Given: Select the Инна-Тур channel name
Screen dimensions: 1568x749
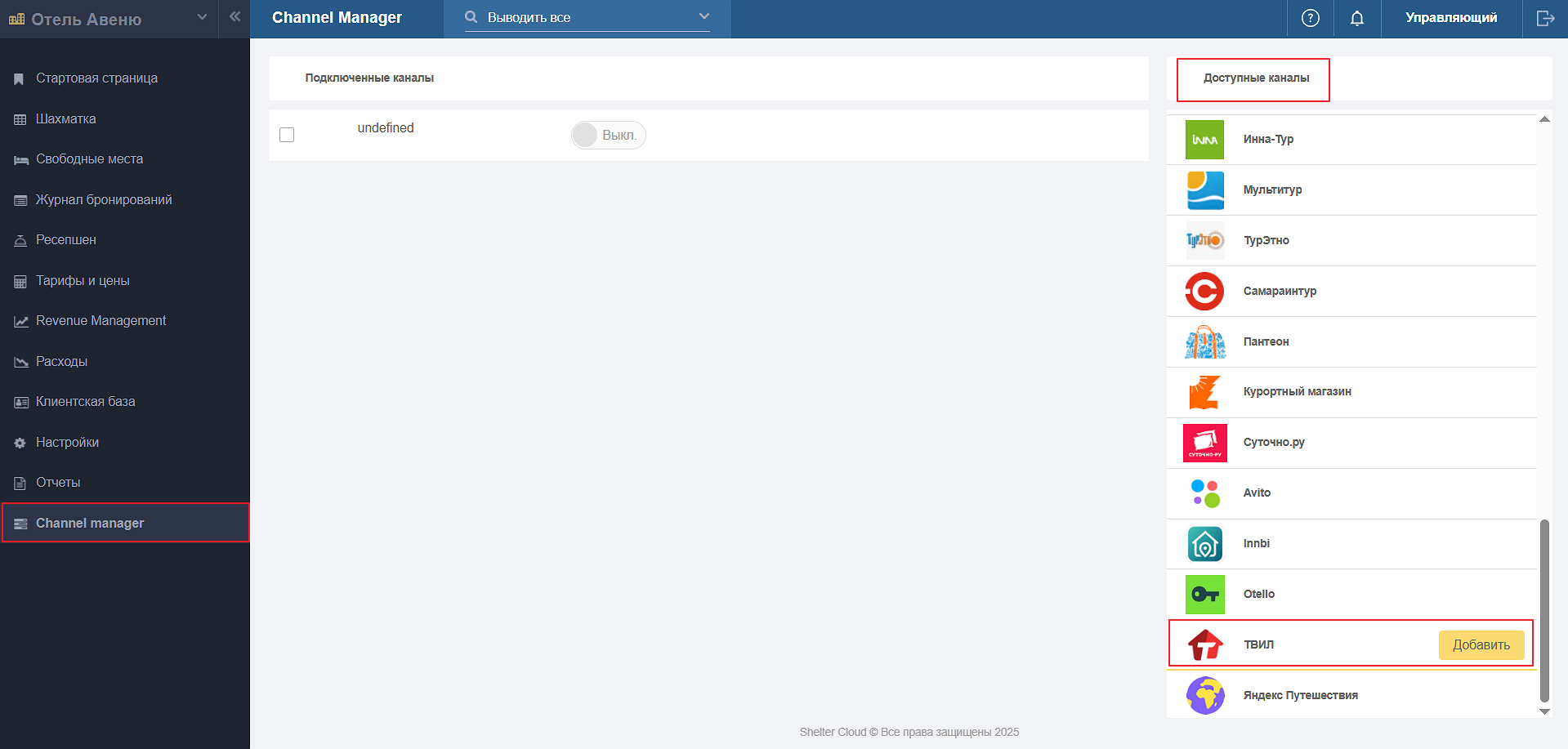Looking at the screenshot, I should click(x=1268, y=140).
